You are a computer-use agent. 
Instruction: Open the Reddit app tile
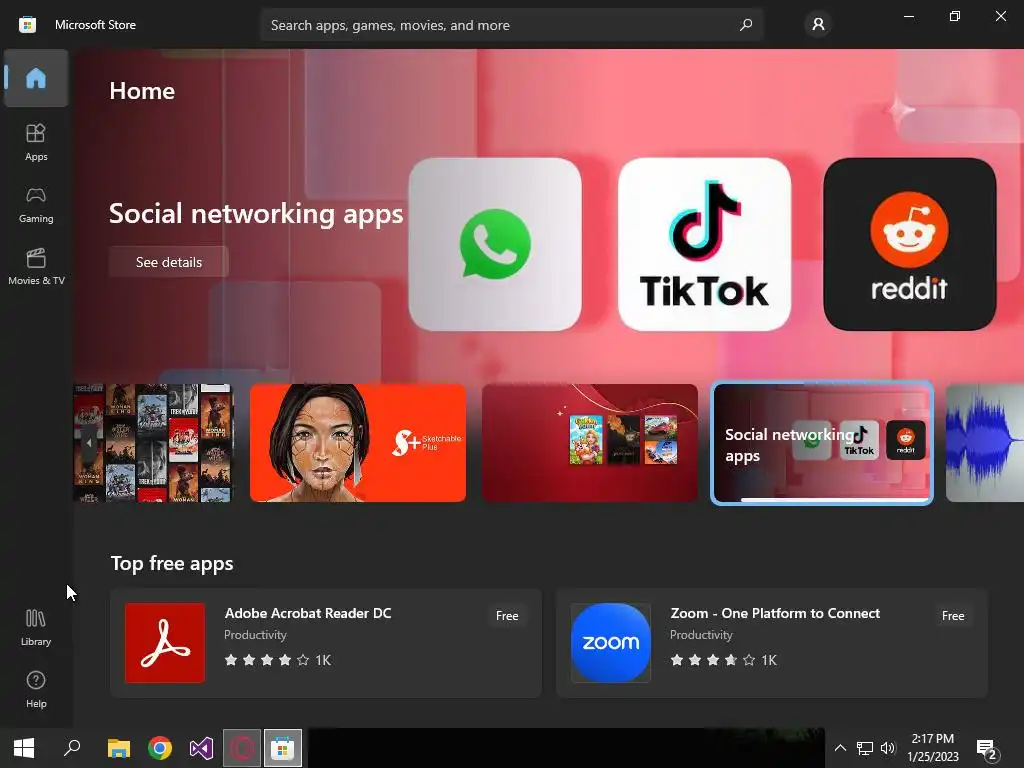(910, 244)
